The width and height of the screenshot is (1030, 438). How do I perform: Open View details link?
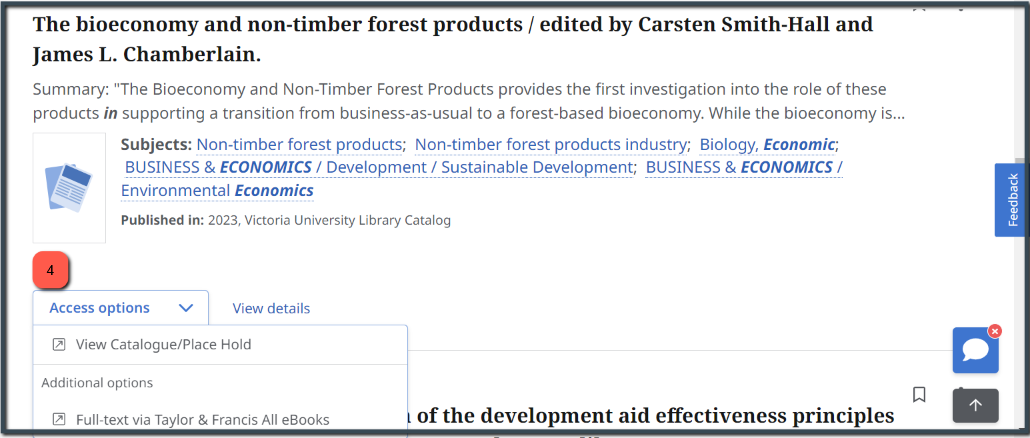point(271,308)
